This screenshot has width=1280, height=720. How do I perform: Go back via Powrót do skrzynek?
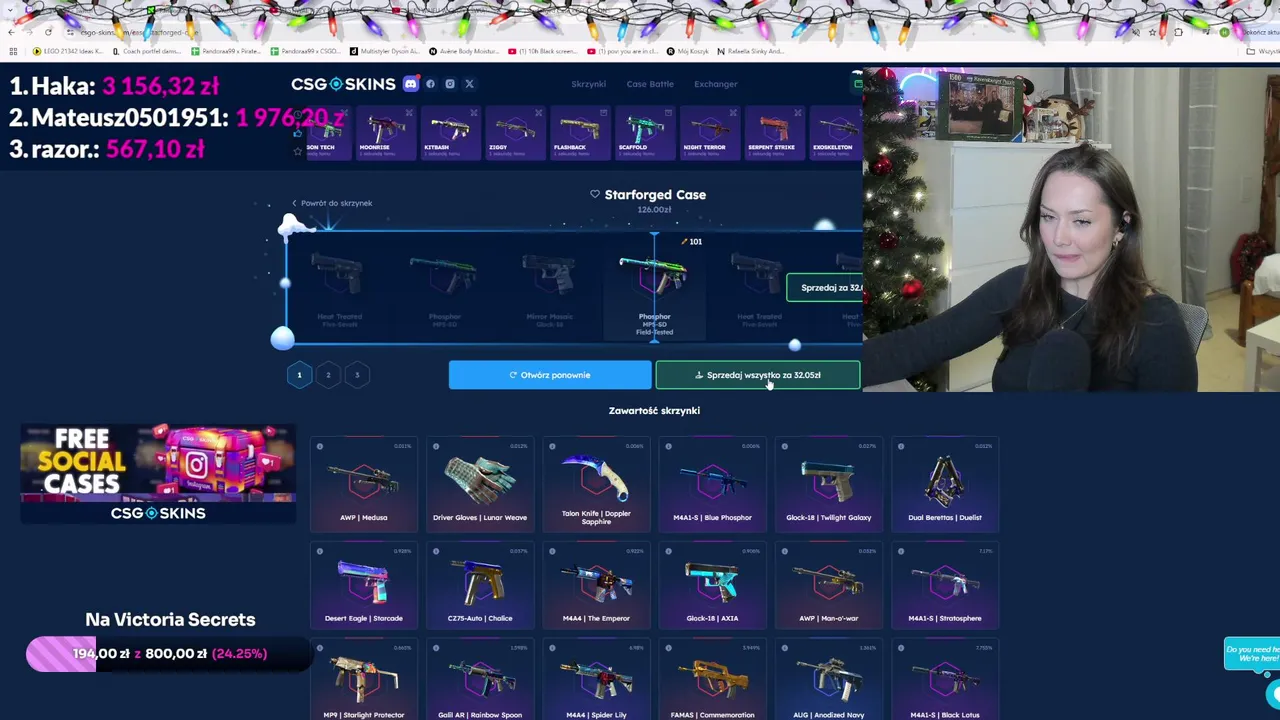pos(332,203)
